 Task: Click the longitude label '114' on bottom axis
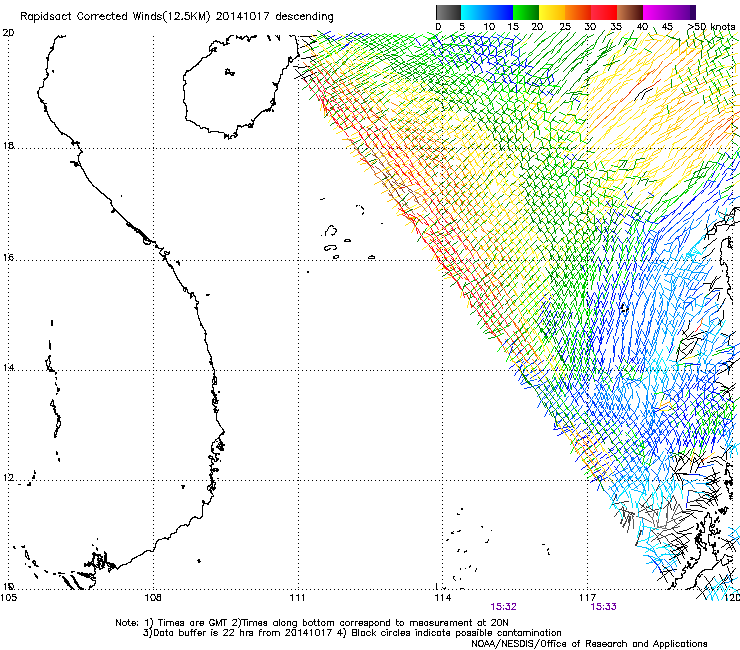tap(443, 598)
